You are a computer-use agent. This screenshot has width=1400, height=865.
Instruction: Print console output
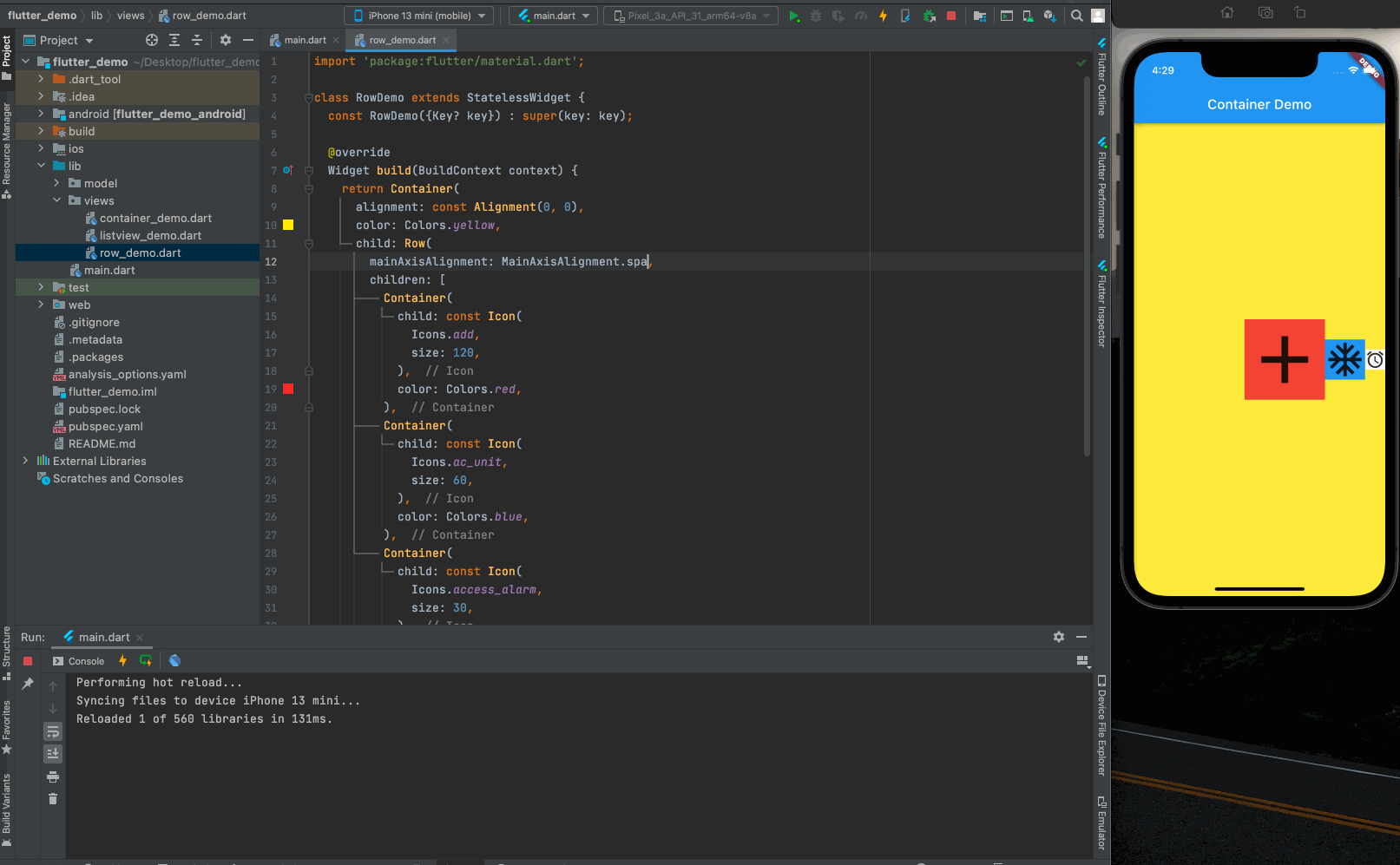click(53, 777)
